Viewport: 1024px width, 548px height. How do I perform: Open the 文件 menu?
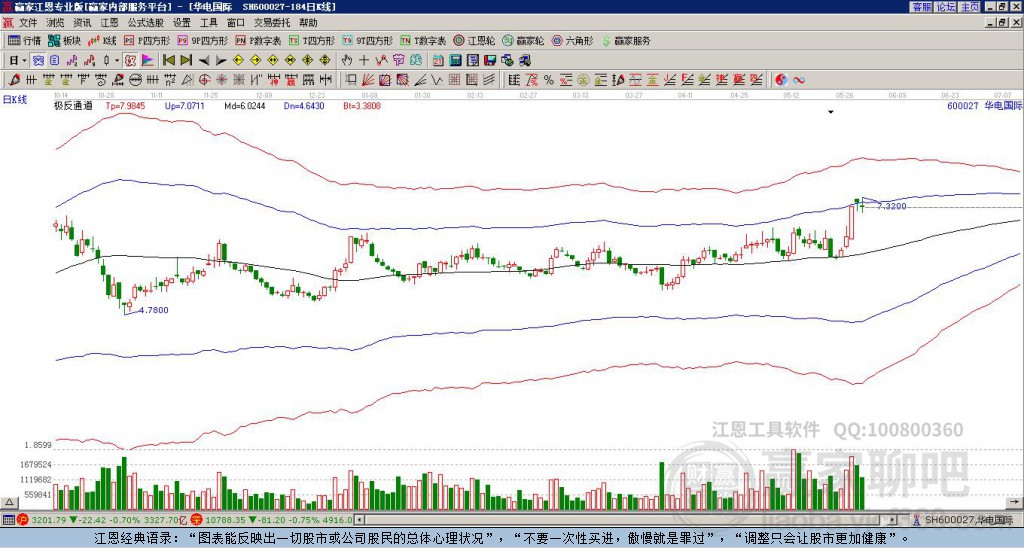pyautogui.click(x=28, y=23)
